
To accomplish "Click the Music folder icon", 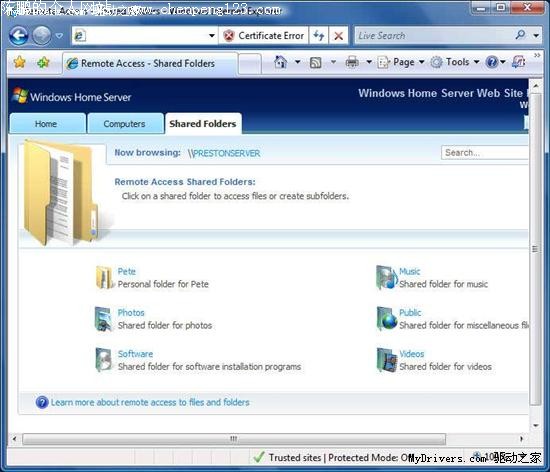I will point(387,277).
